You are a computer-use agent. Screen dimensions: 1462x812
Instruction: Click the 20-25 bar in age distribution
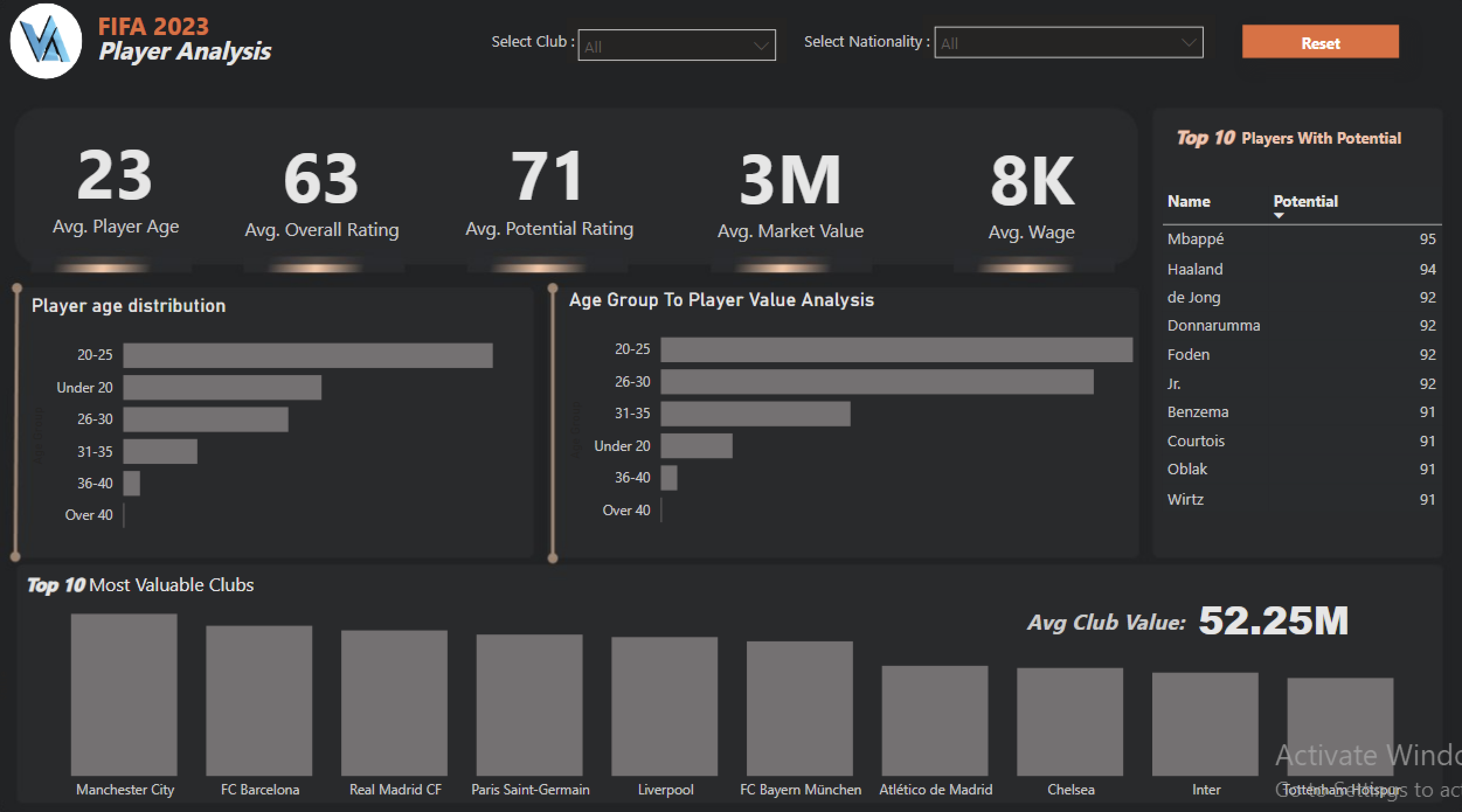[x=307, y=355]
